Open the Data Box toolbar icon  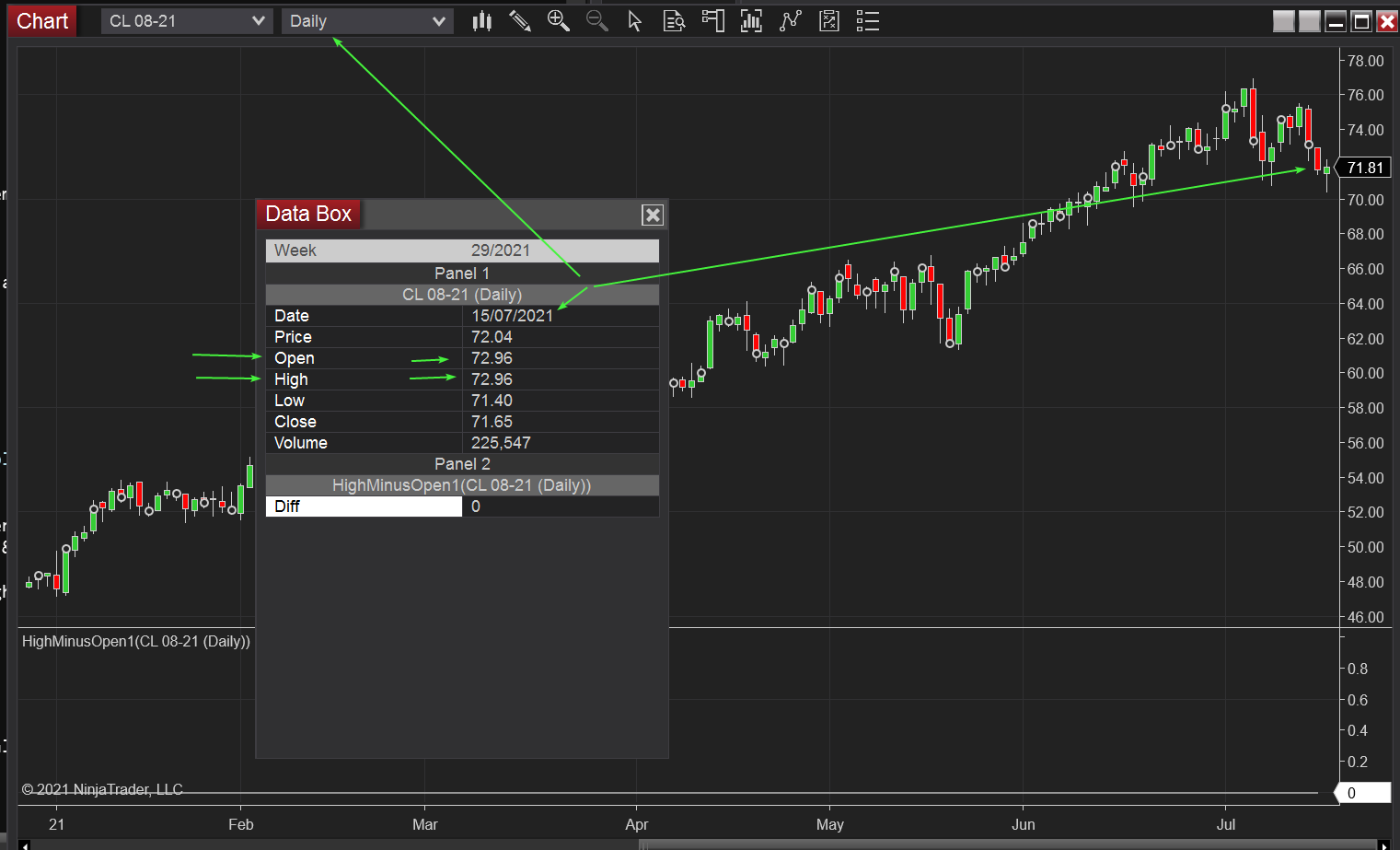674,21
